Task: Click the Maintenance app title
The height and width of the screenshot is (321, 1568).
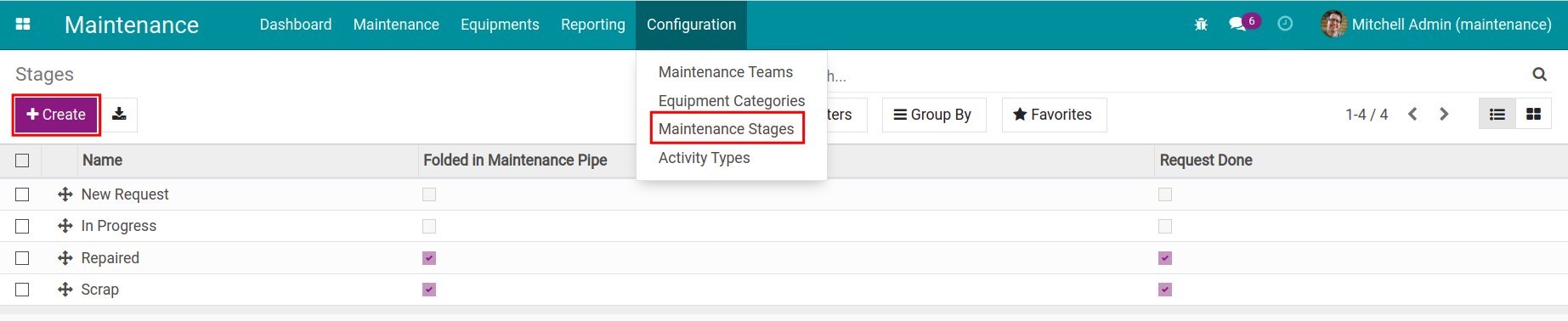Action: [132, 25]
